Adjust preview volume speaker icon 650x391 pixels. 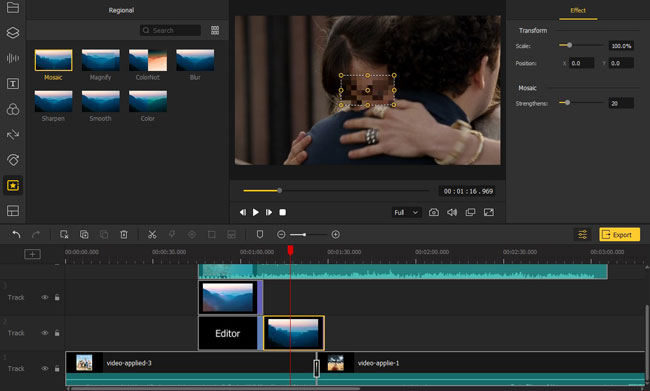coord(452,212)
